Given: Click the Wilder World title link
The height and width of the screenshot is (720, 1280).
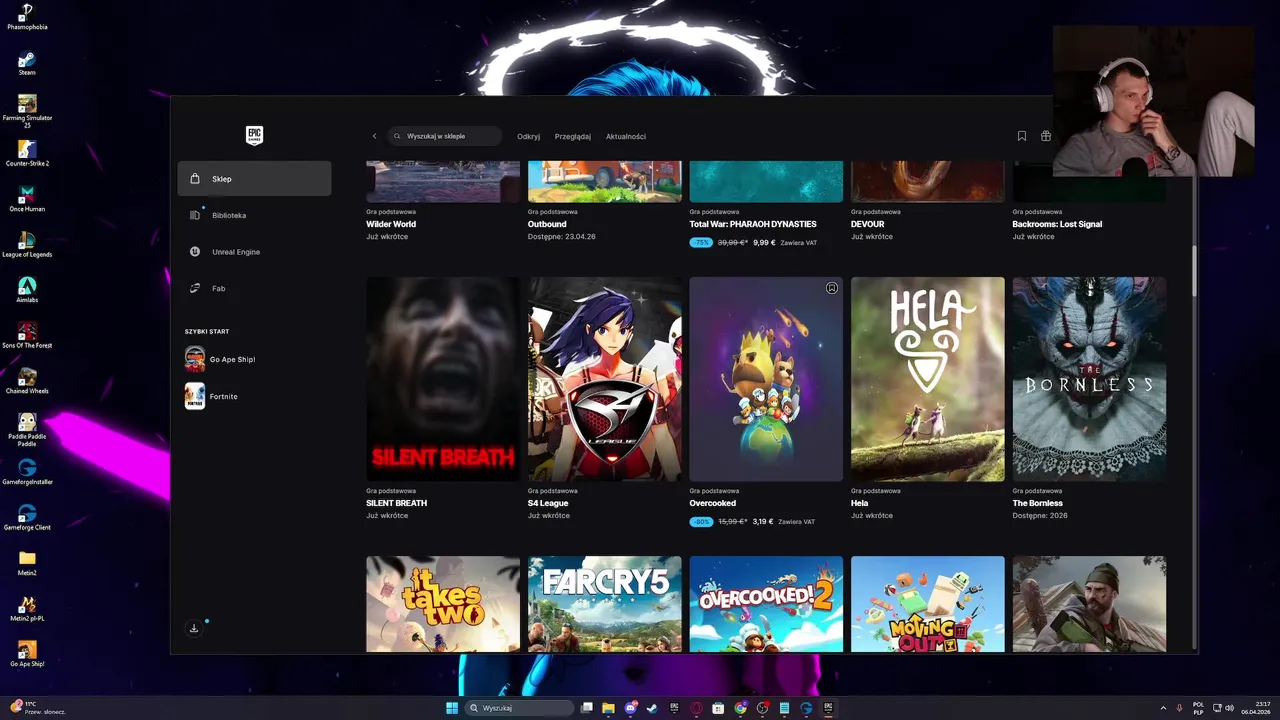Looking at the screenshot, I should (x=391, y=224).
